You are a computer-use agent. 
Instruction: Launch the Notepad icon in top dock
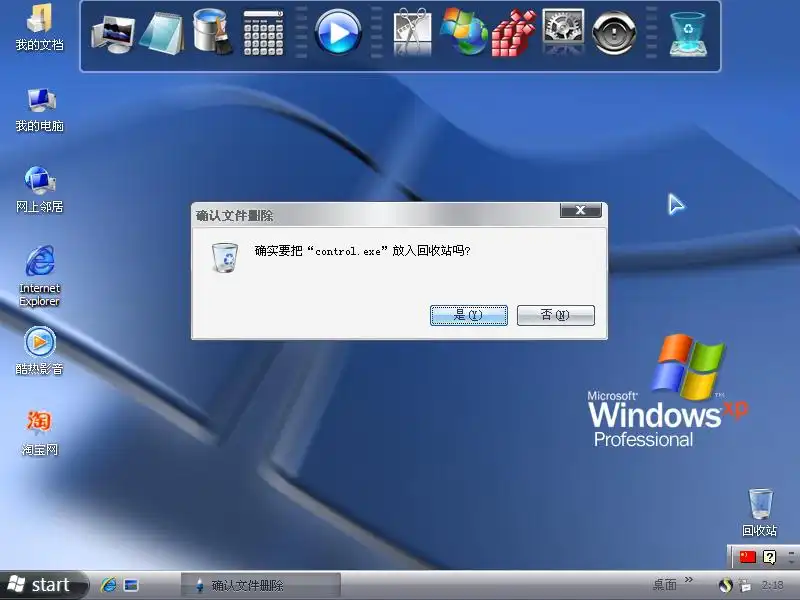pyautogui.click(x=162, y=34)
